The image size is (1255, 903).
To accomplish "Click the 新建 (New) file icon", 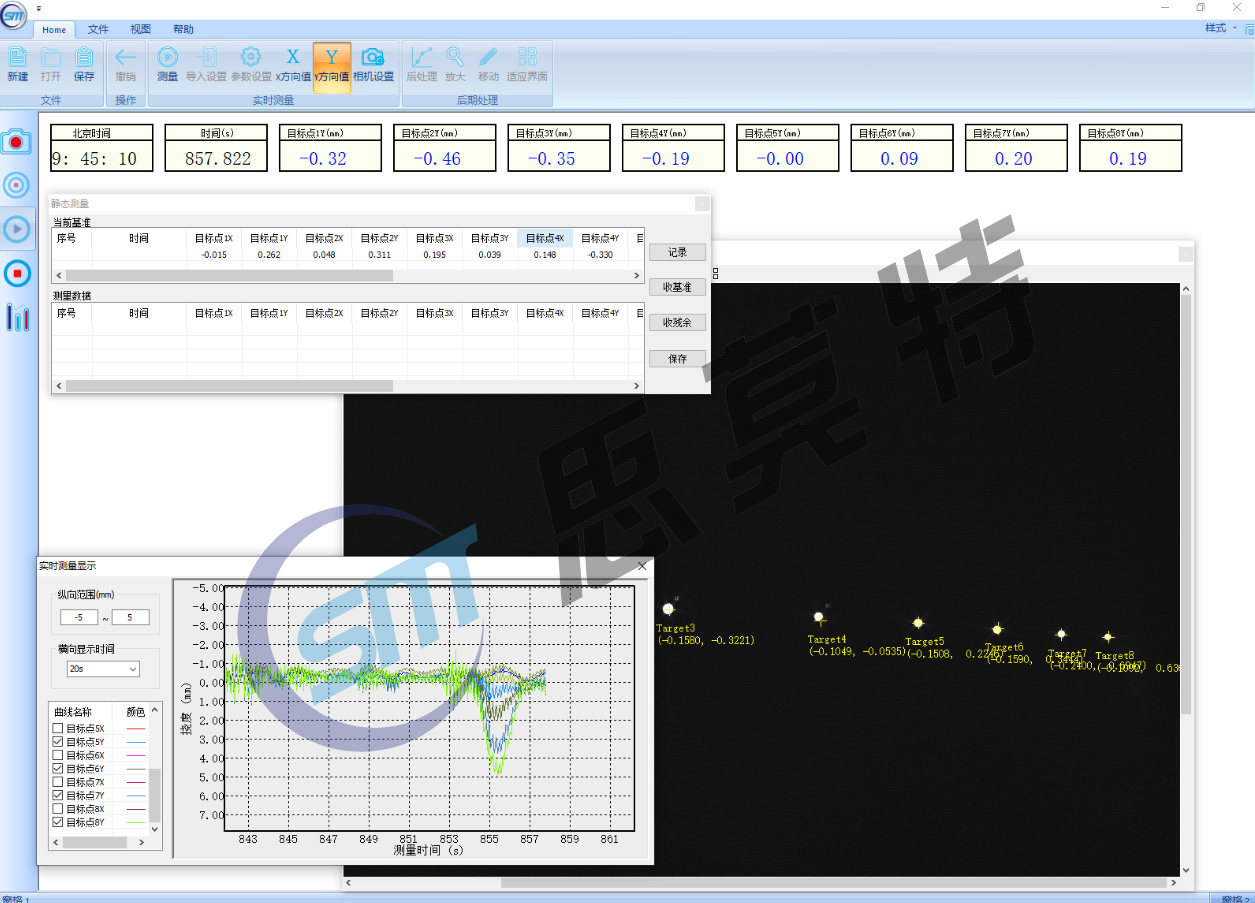I will [18, 64].
